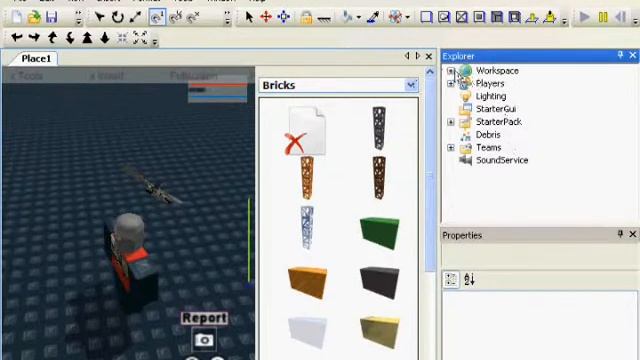Screen dimensions: 640x360
Task: Select the blue handles Resize tool
Action: (284, 17)
